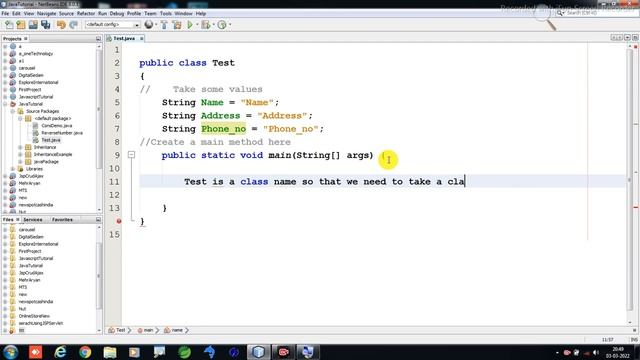
Task: Minimize the Projects panel
Action: pyautogui.click(x=98, y=38)
